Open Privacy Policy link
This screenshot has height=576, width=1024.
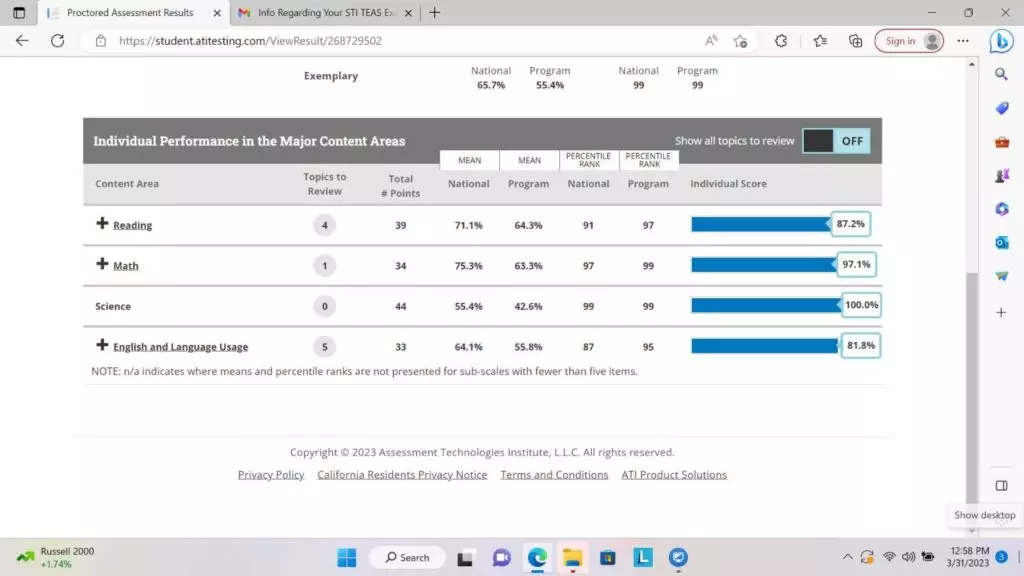click(x=271, y=475)
